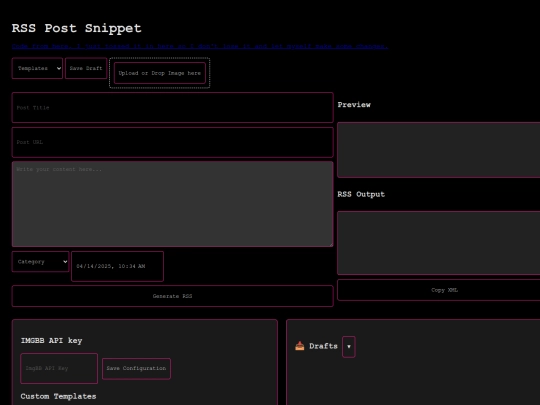The height and width of the screenshot is (405, 540).
Task: Click the RSS Post Snippet heading
Action: [76, 28]
